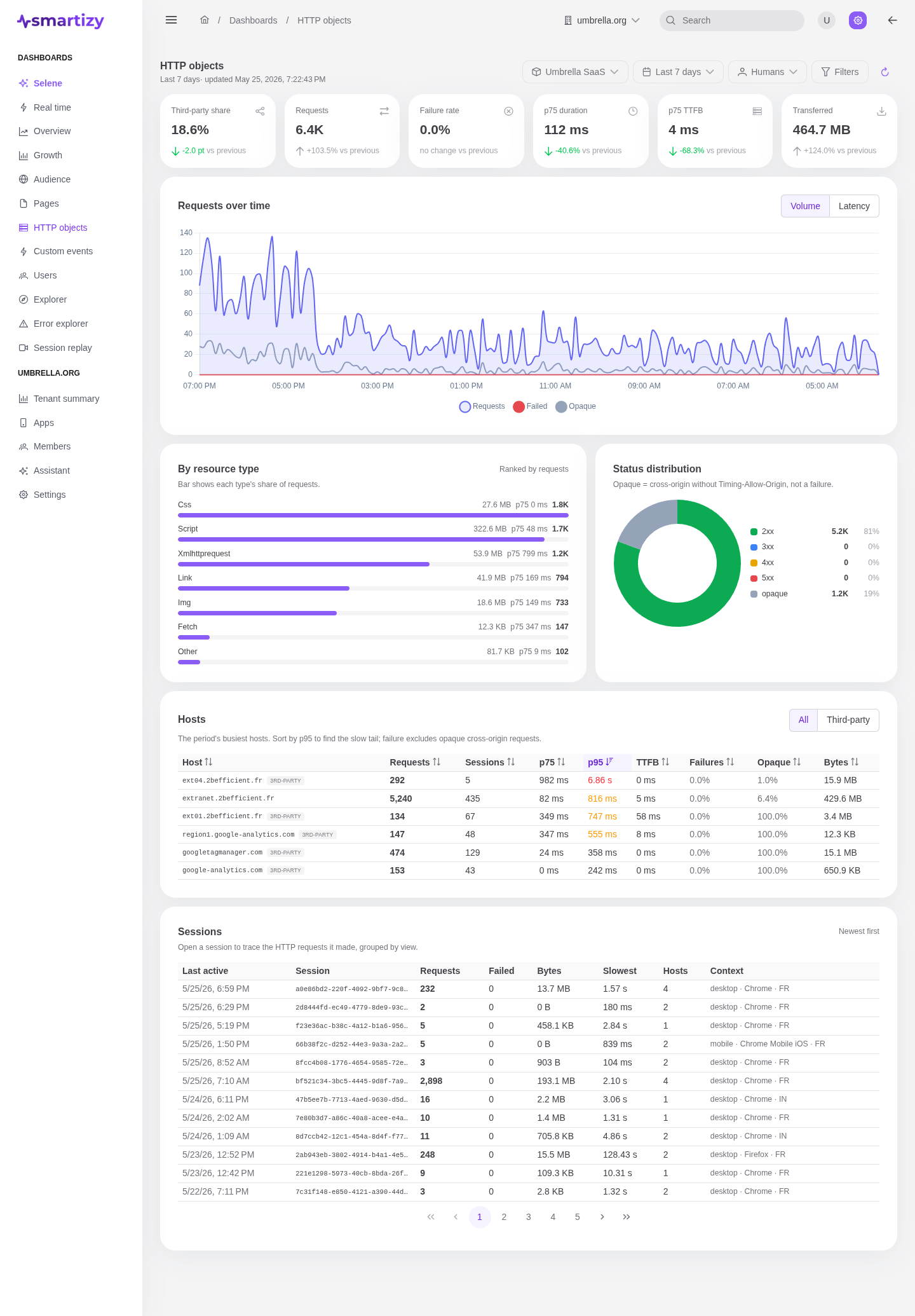Open session bf521c34 with 2,898 requests

coord(529,1081)
